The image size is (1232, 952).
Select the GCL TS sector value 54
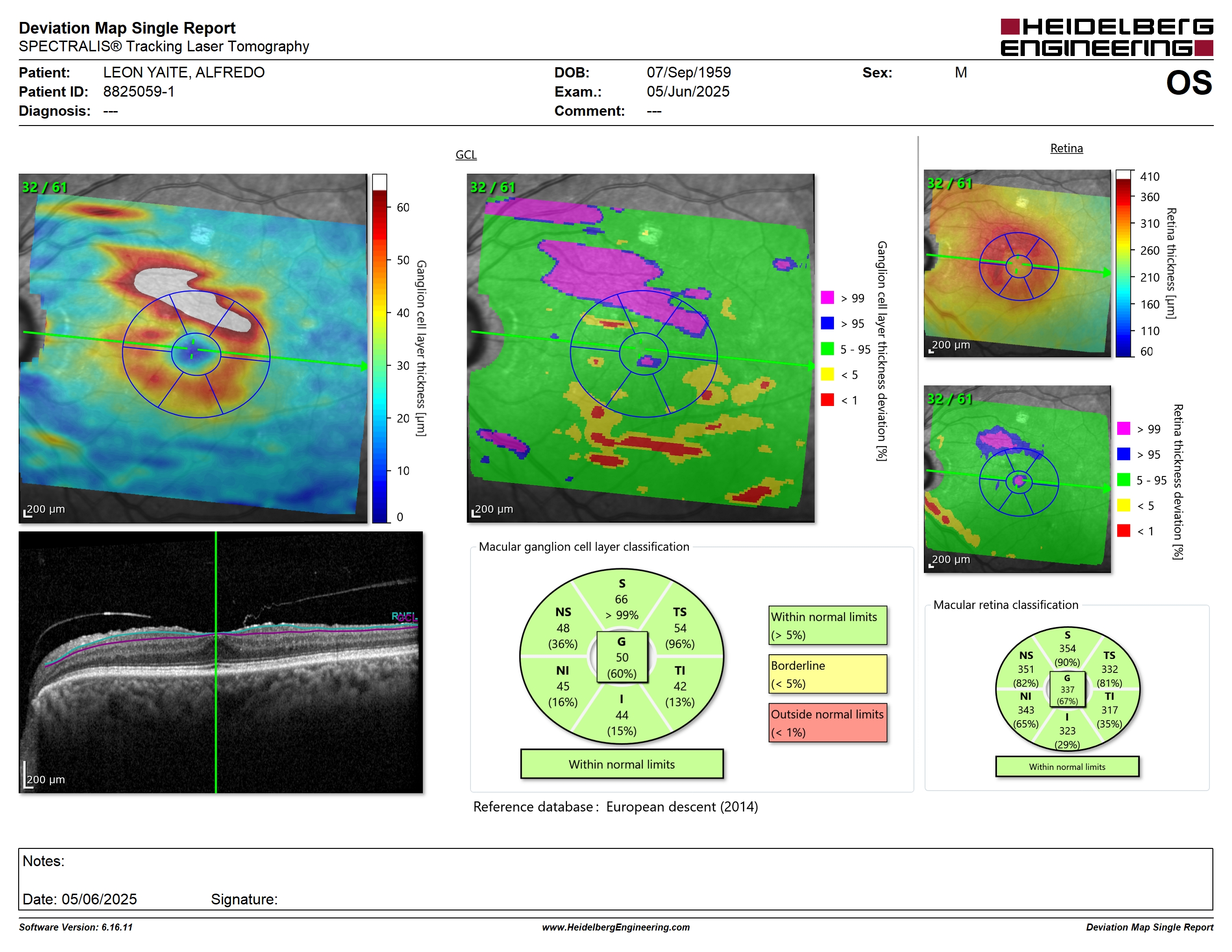(680, 628)
